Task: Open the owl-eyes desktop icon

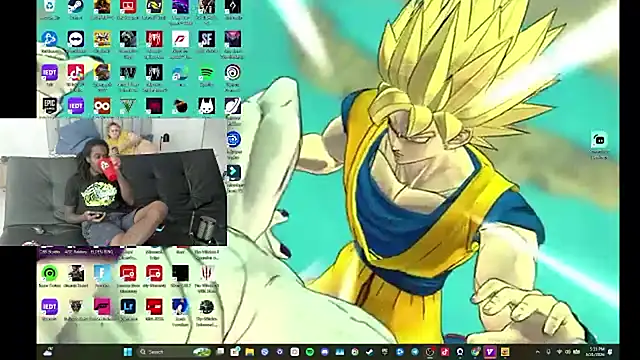Action: point(102,106)
